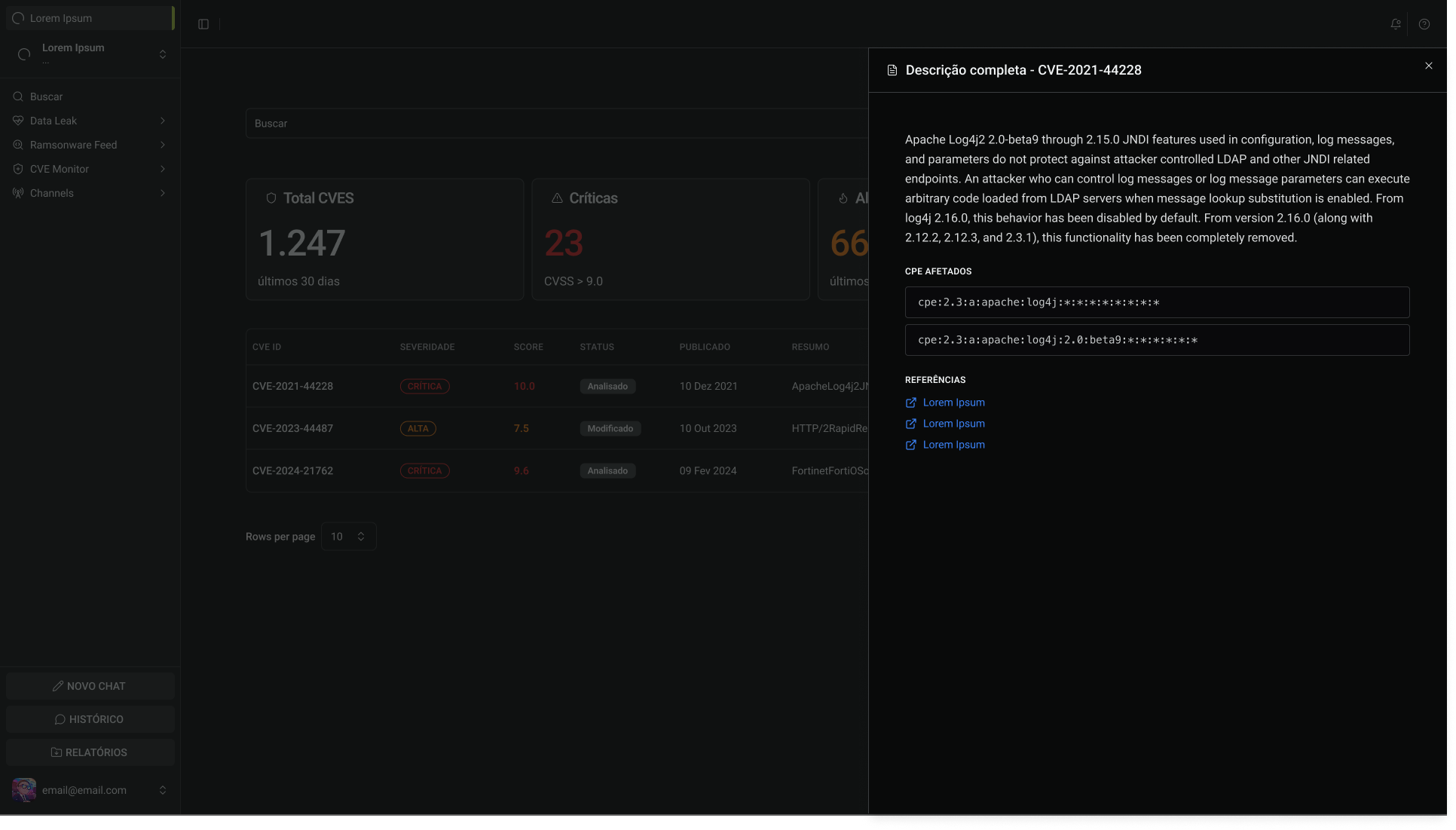1456x830 pixels.
Task: Click the folder icon on RELATÓRIOS
Action: tap(57, 752)
